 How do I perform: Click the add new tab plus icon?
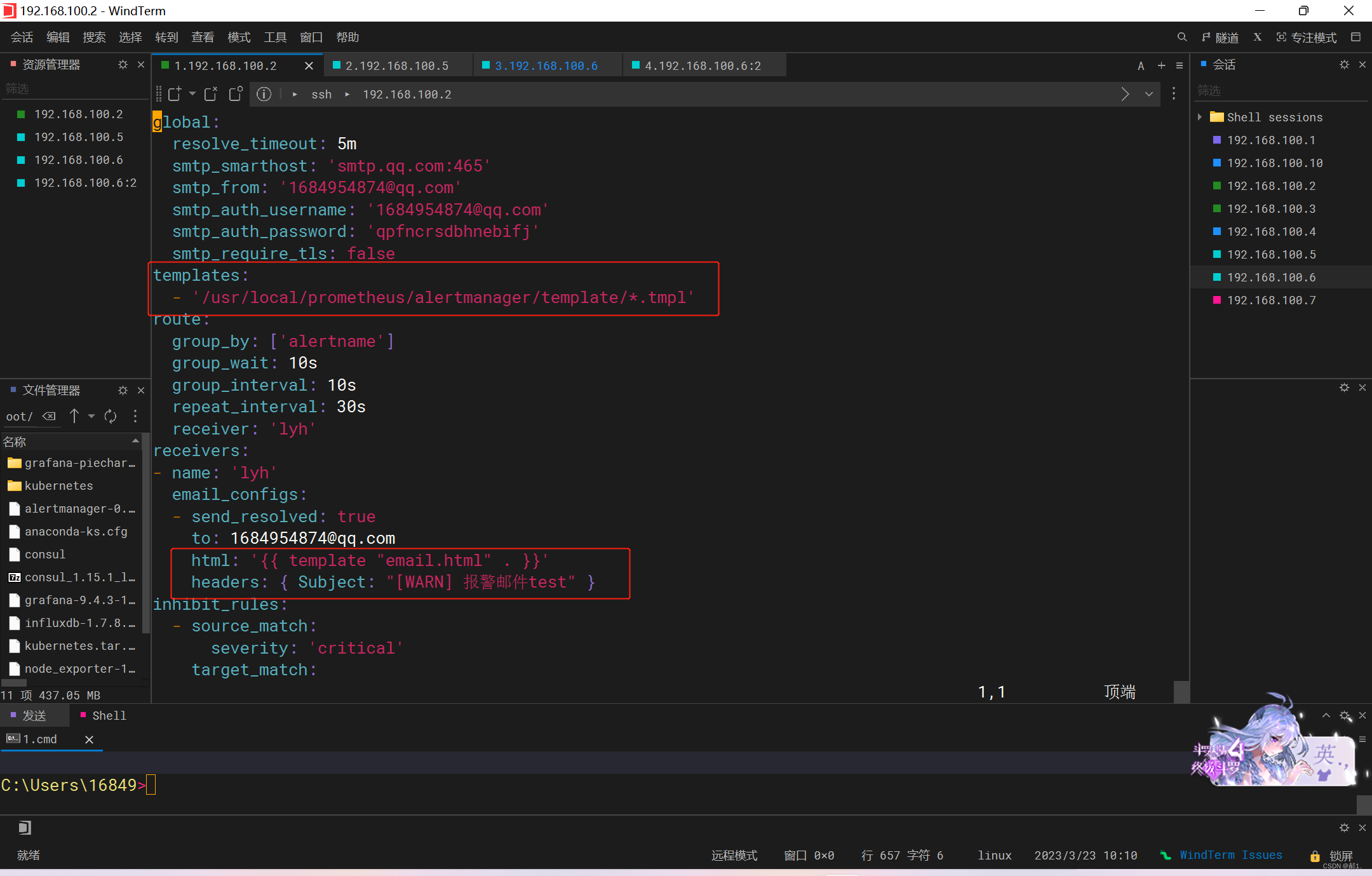[x=1161, y=65]
